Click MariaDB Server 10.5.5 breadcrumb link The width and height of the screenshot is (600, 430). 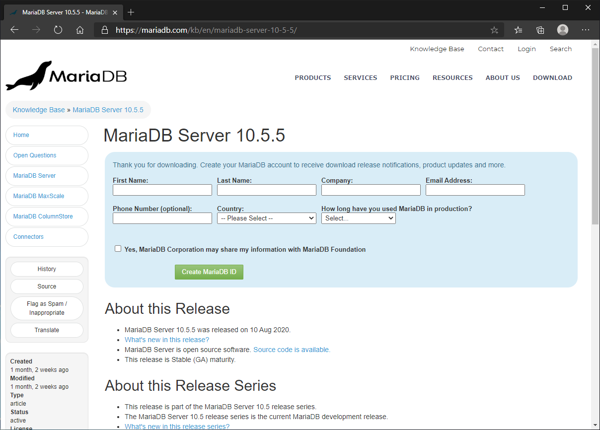(x=108, y=110)
